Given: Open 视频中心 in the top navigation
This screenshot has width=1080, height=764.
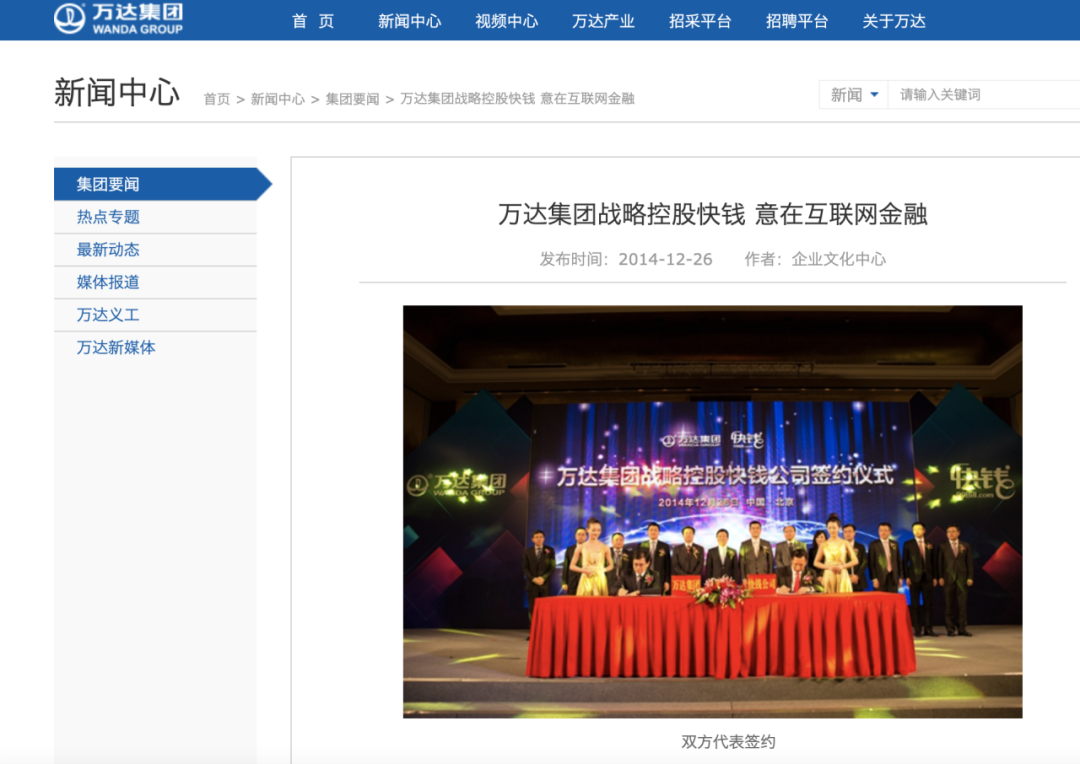Looking at the screenshot, I should [x=506, y=21].
